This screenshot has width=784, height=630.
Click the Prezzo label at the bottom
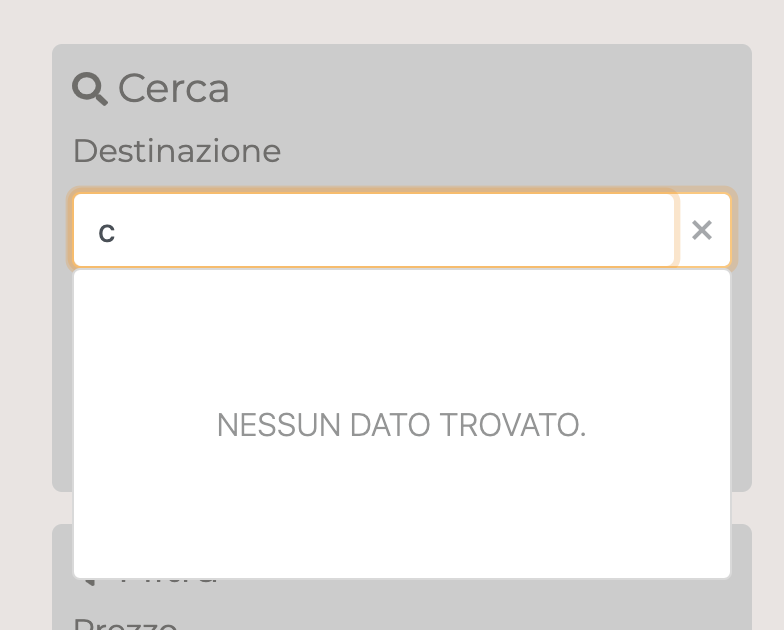[126, 622]
